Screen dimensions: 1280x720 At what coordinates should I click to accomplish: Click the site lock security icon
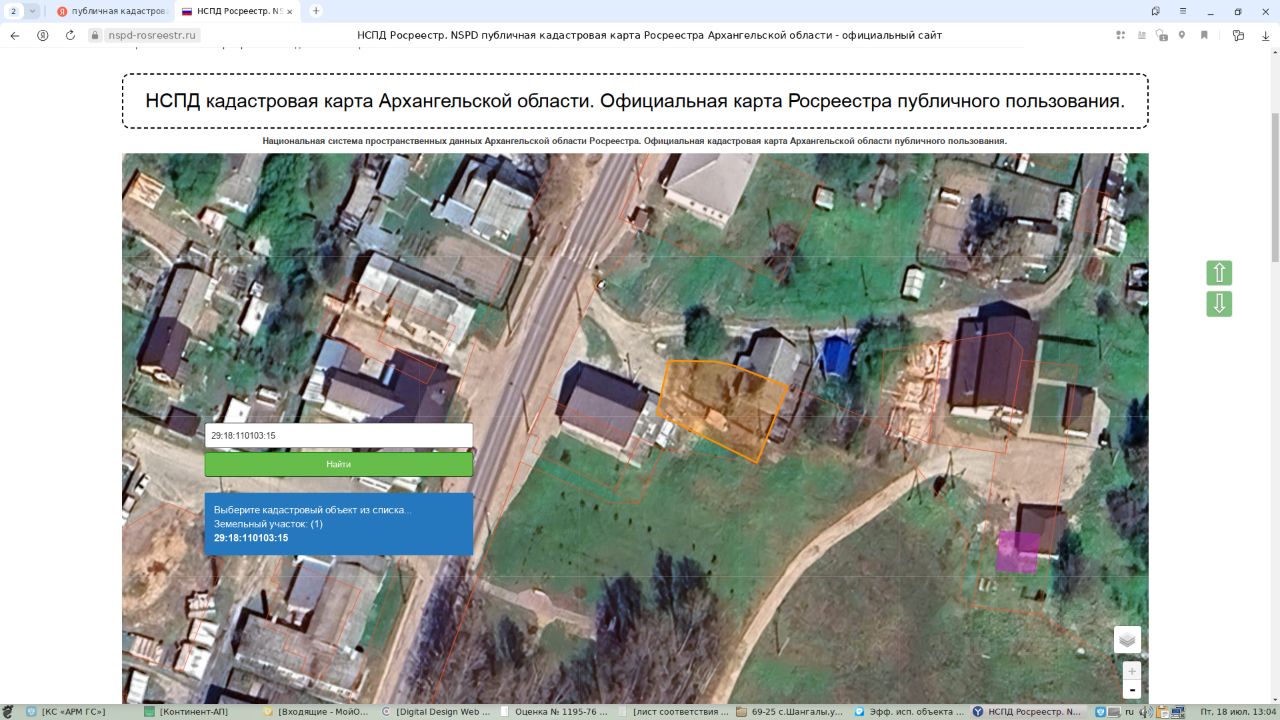[96, 35]
